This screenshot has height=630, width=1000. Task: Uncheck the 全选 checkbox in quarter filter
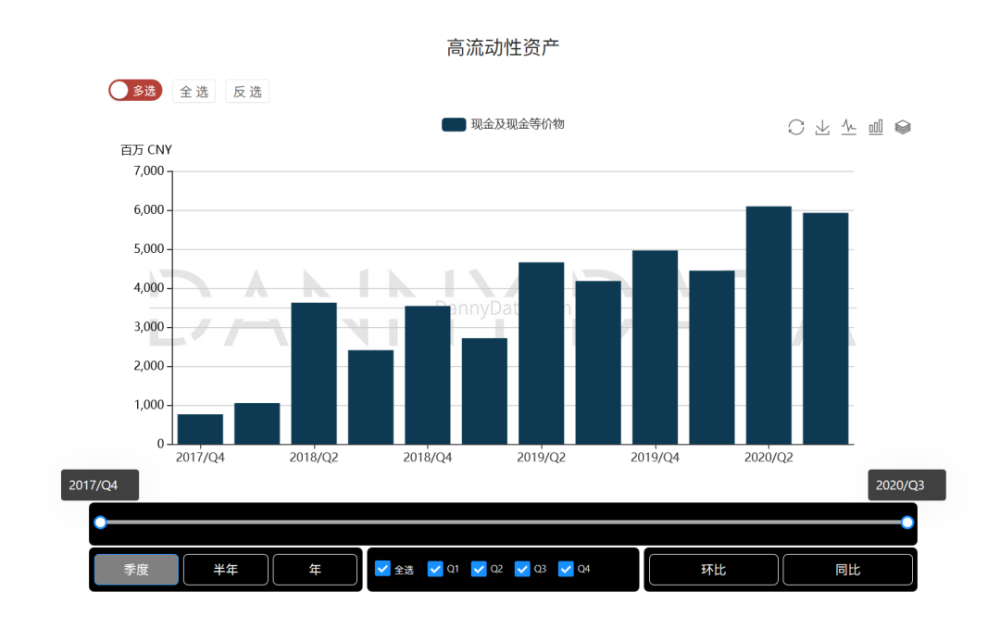click(383, 569)
